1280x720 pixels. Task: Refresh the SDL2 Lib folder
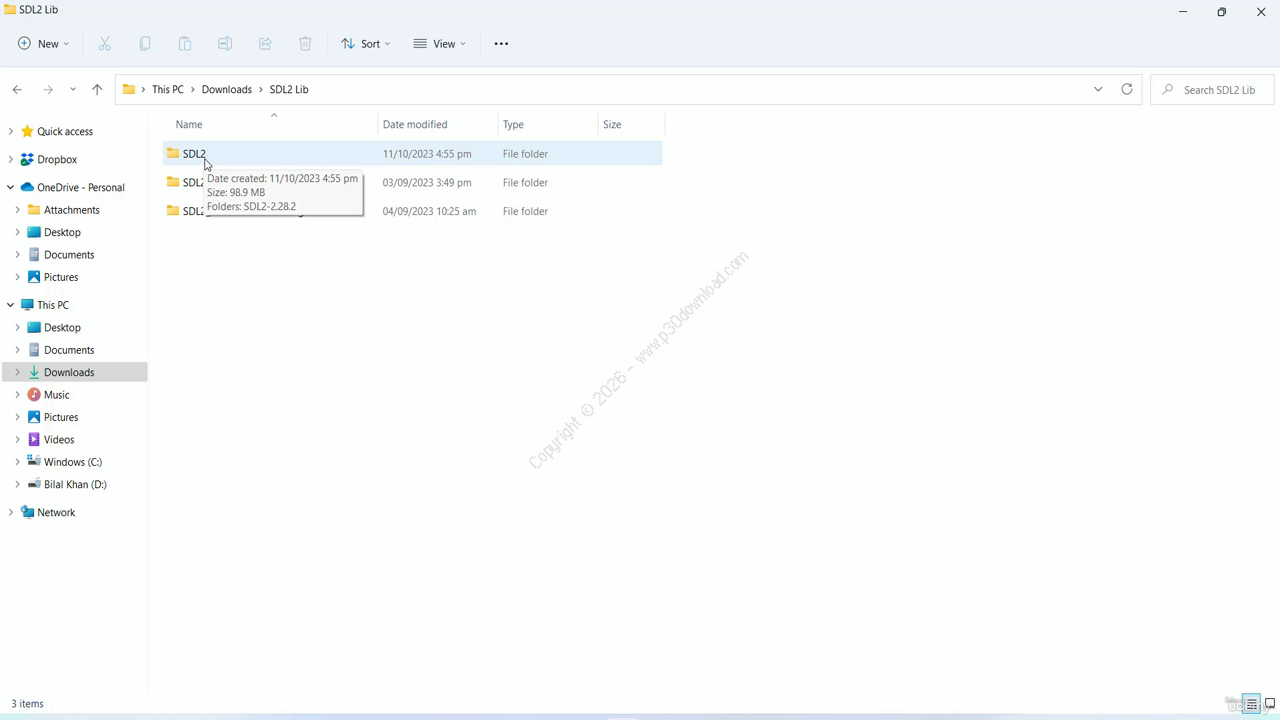pyautogui.click(x=1127, y=89)
